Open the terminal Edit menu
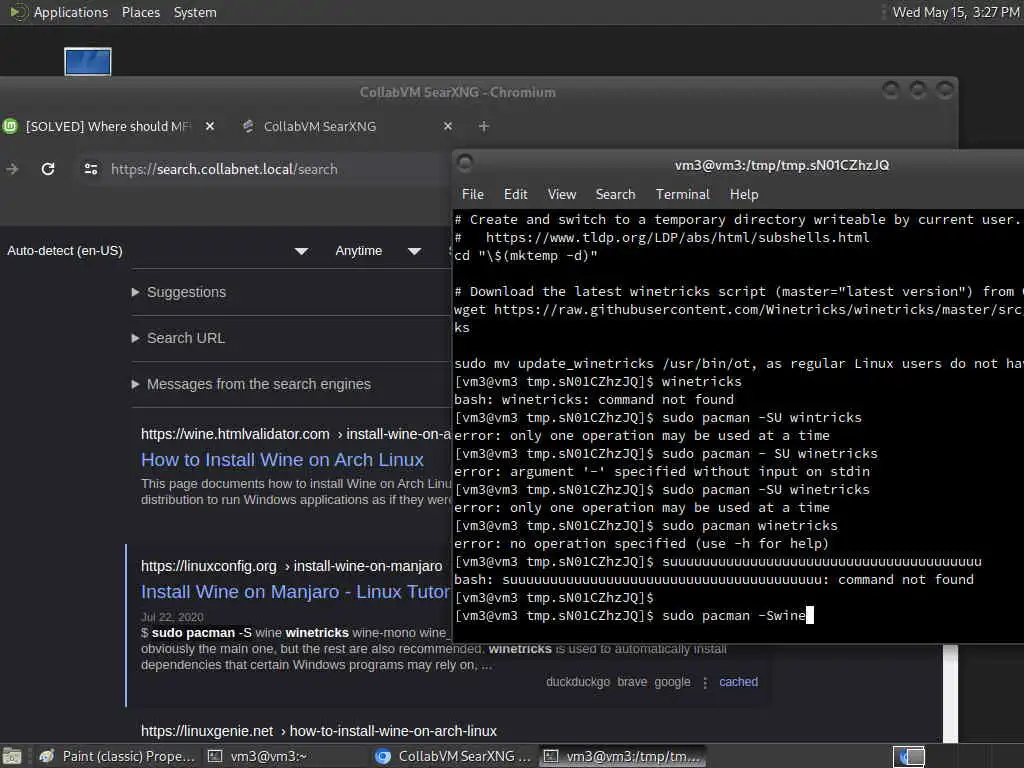Viewport: 1024px width, 768px height. point(515,194)
